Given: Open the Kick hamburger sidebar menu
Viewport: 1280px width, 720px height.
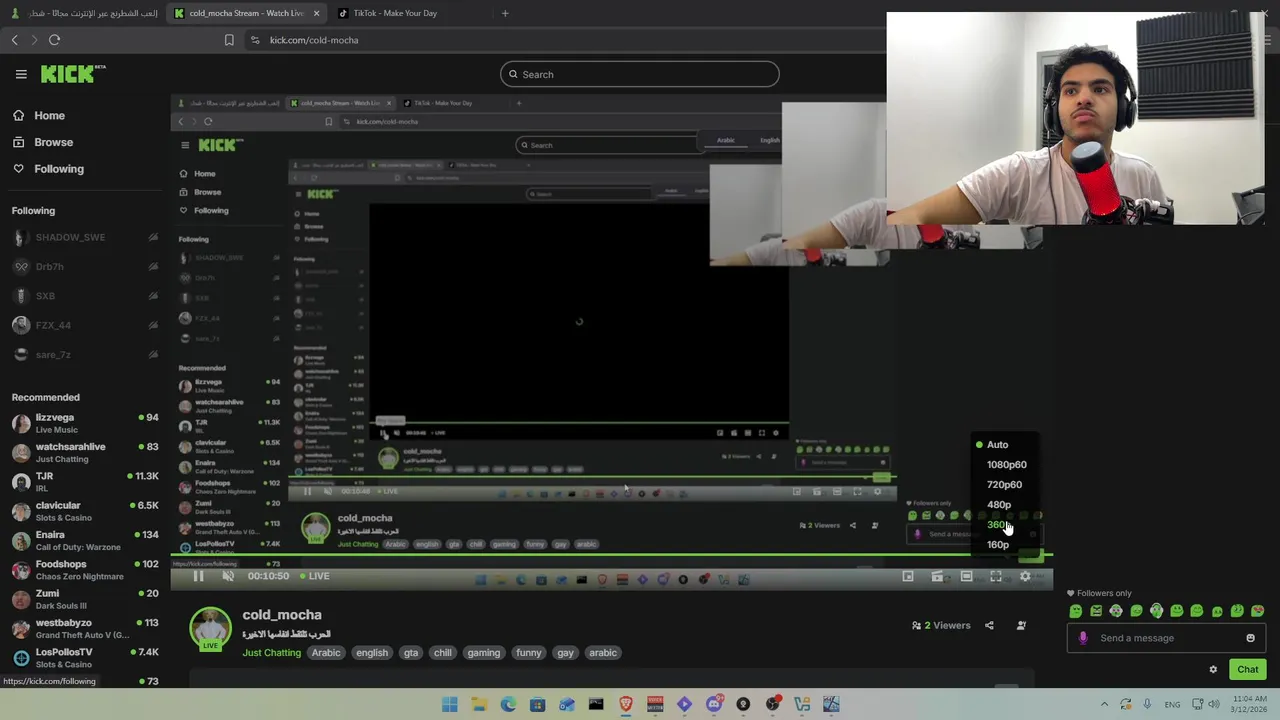Looking at the screenshot, I should click(21, 74).
